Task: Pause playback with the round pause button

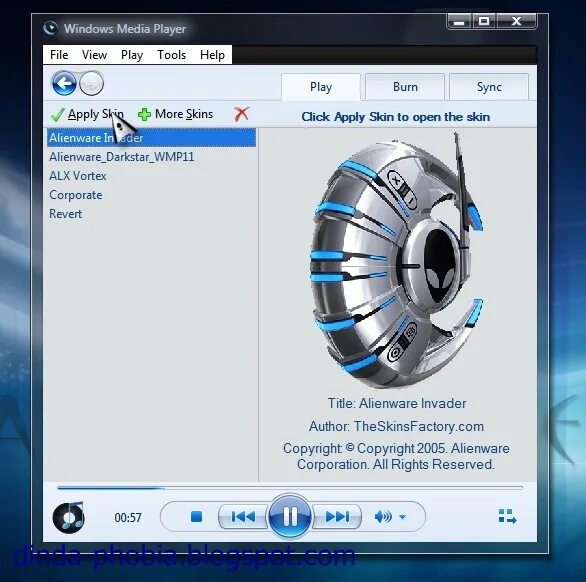Action: coord(290,517)
